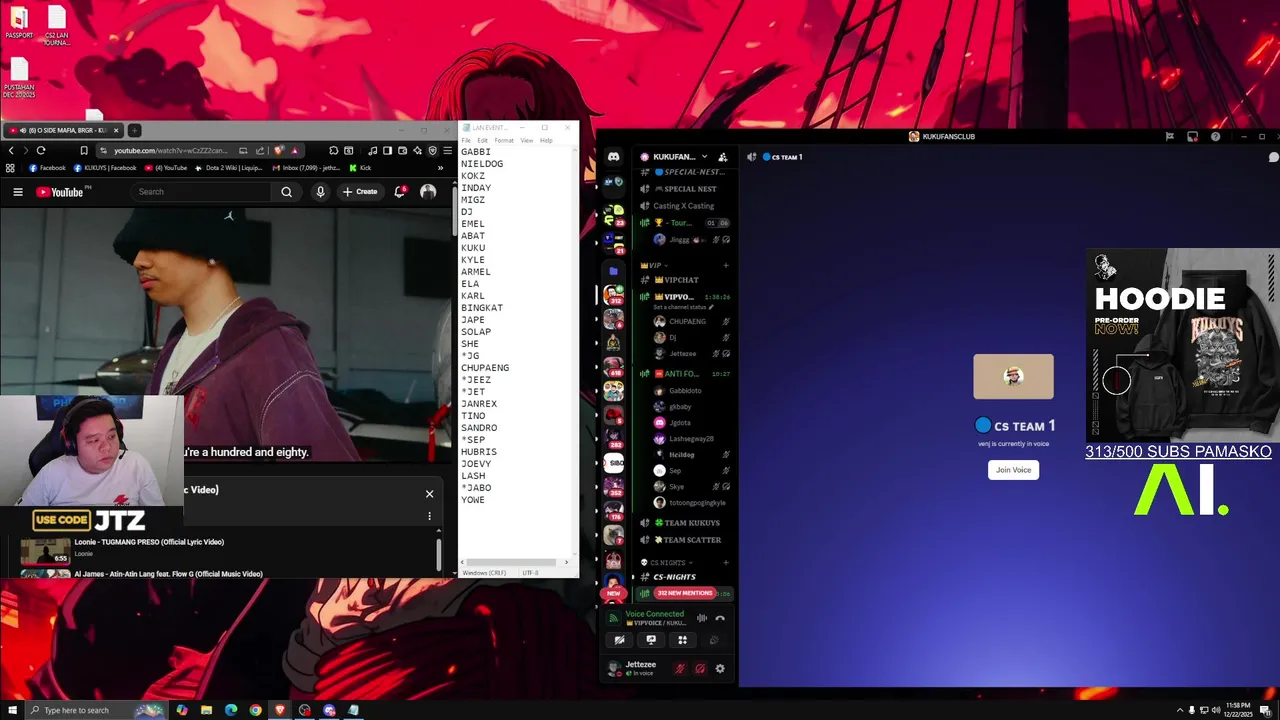
Task: Click YouTube search magnifier button
Action: pyautogui.click(x=286, y=192)
